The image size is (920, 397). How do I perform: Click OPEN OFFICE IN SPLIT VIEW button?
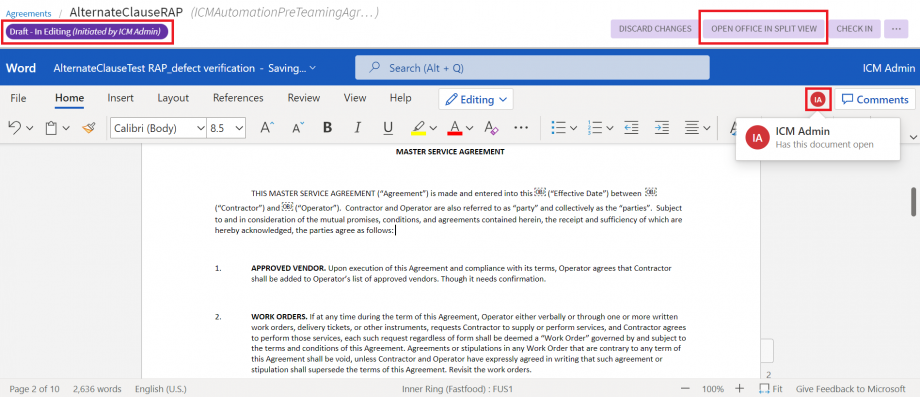[x=764, y=28]
